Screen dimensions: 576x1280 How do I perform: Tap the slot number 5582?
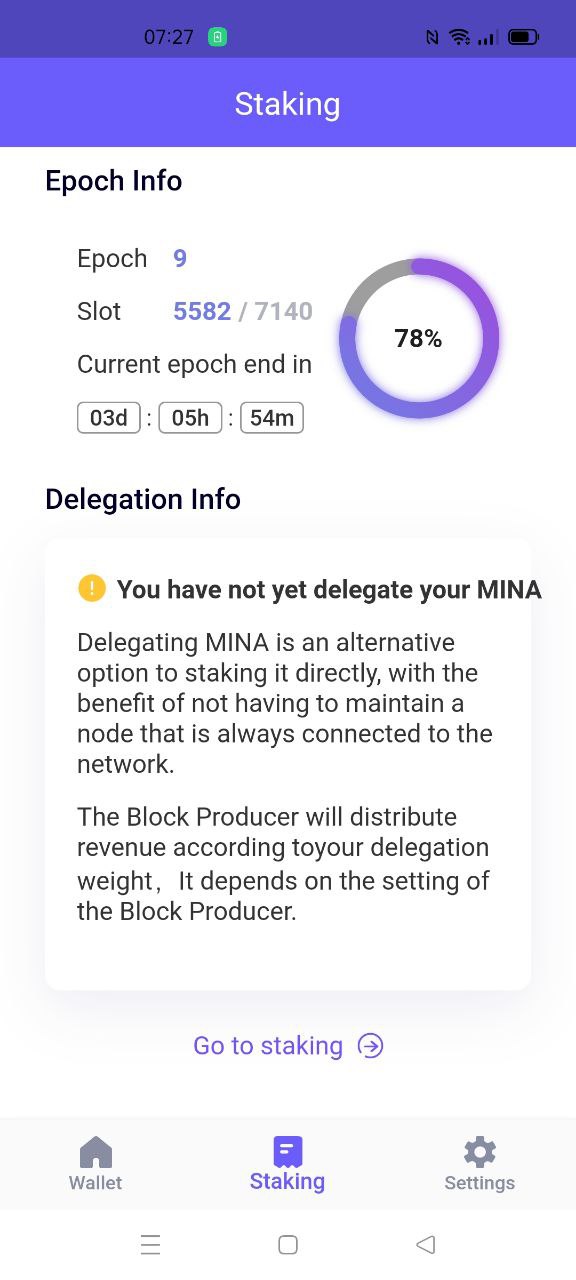[202, 311]
